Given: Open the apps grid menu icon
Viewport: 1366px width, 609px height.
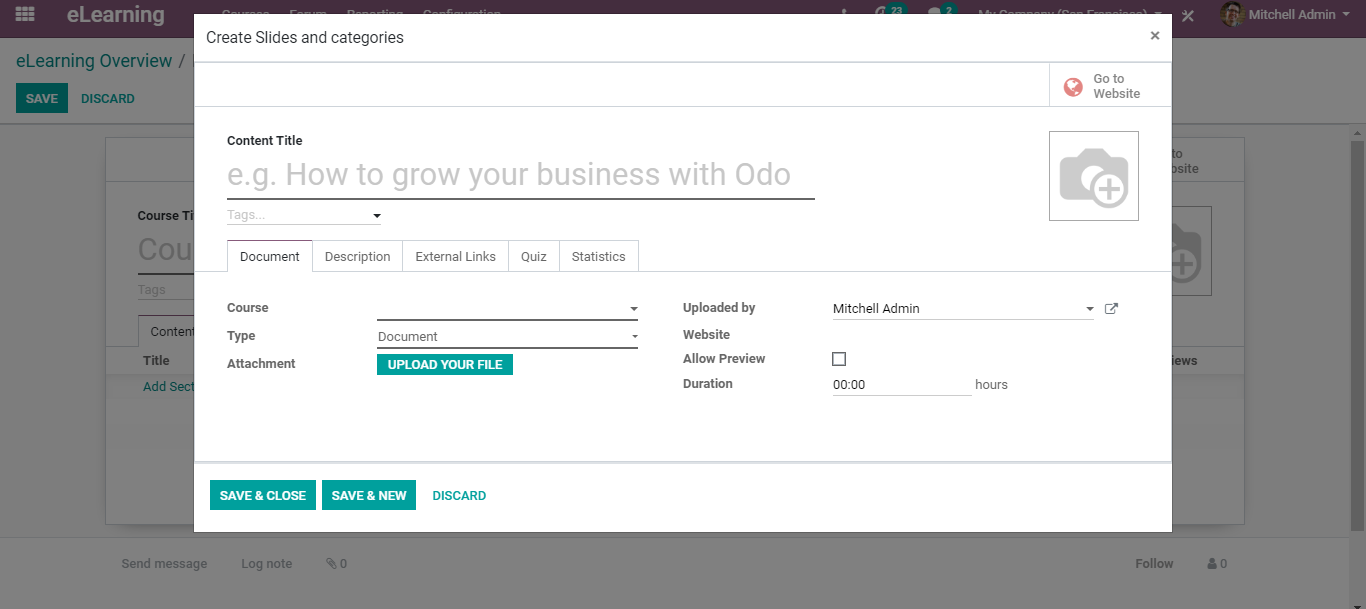Looking at the screenshot, I should coord(25,15).
